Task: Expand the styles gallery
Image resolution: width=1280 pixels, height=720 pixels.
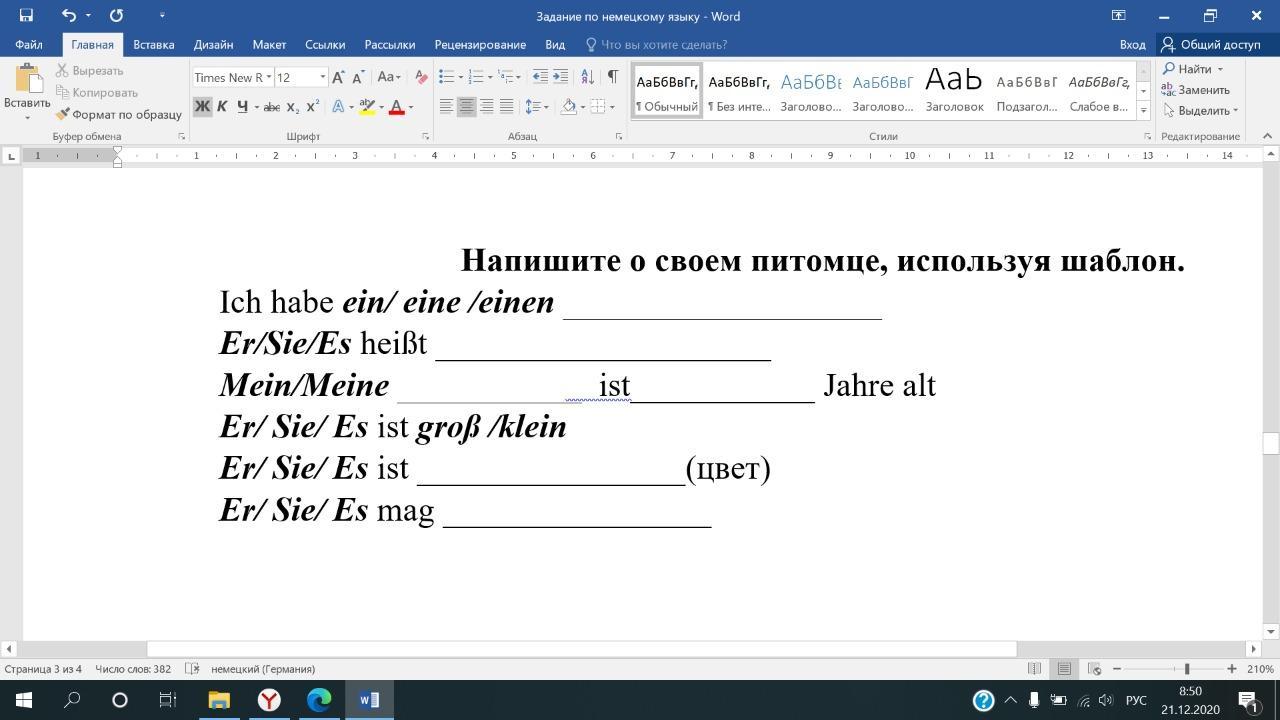Action: coord(1143,111)
